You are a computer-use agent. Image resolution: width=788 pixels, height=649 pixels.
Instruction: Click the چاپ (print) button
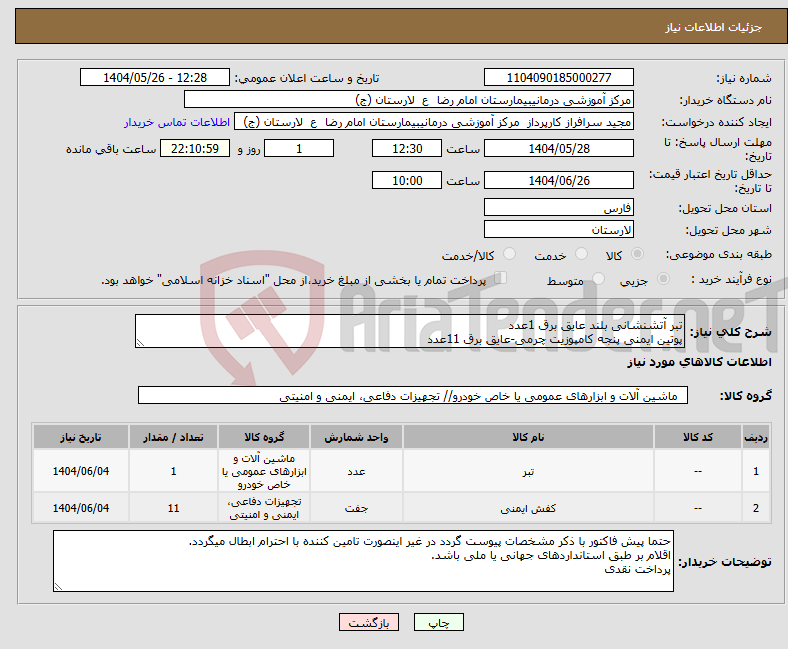(x=438, y=622)
